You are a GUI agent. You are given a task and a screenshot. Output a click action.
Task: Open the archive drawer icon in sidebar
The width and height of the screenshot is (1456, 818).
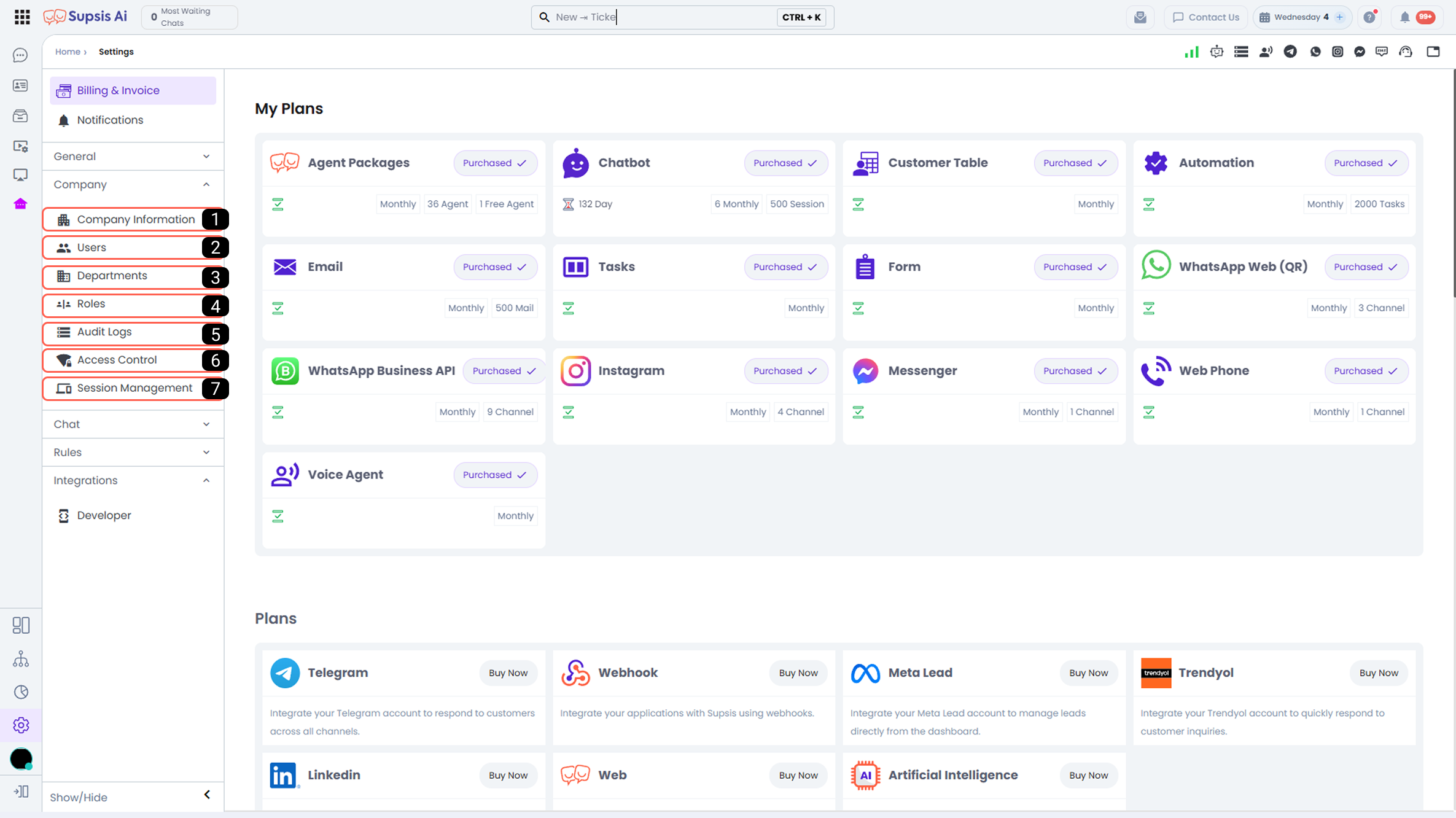tap(20, 115)
